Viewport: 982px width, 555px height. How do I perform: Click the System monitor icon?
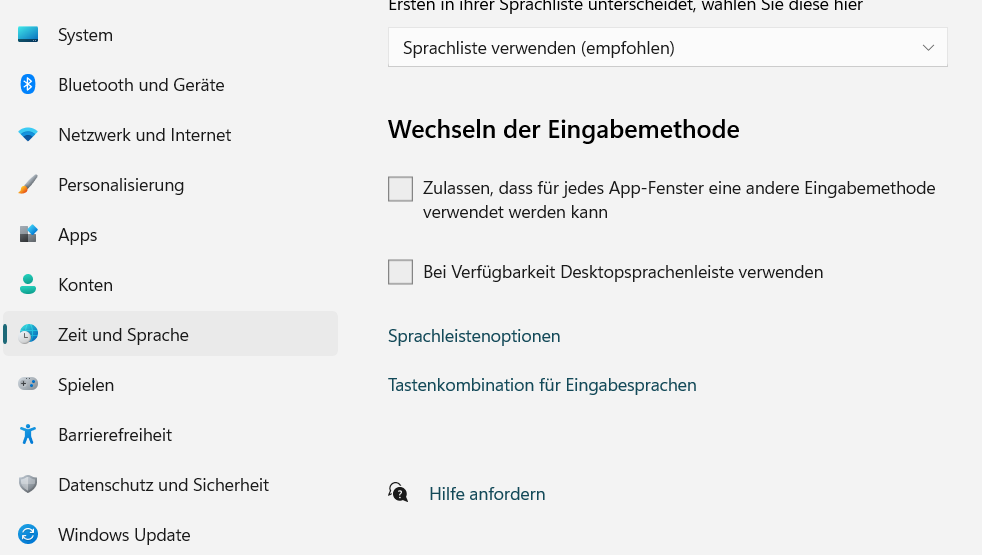[x=28, y=35]
